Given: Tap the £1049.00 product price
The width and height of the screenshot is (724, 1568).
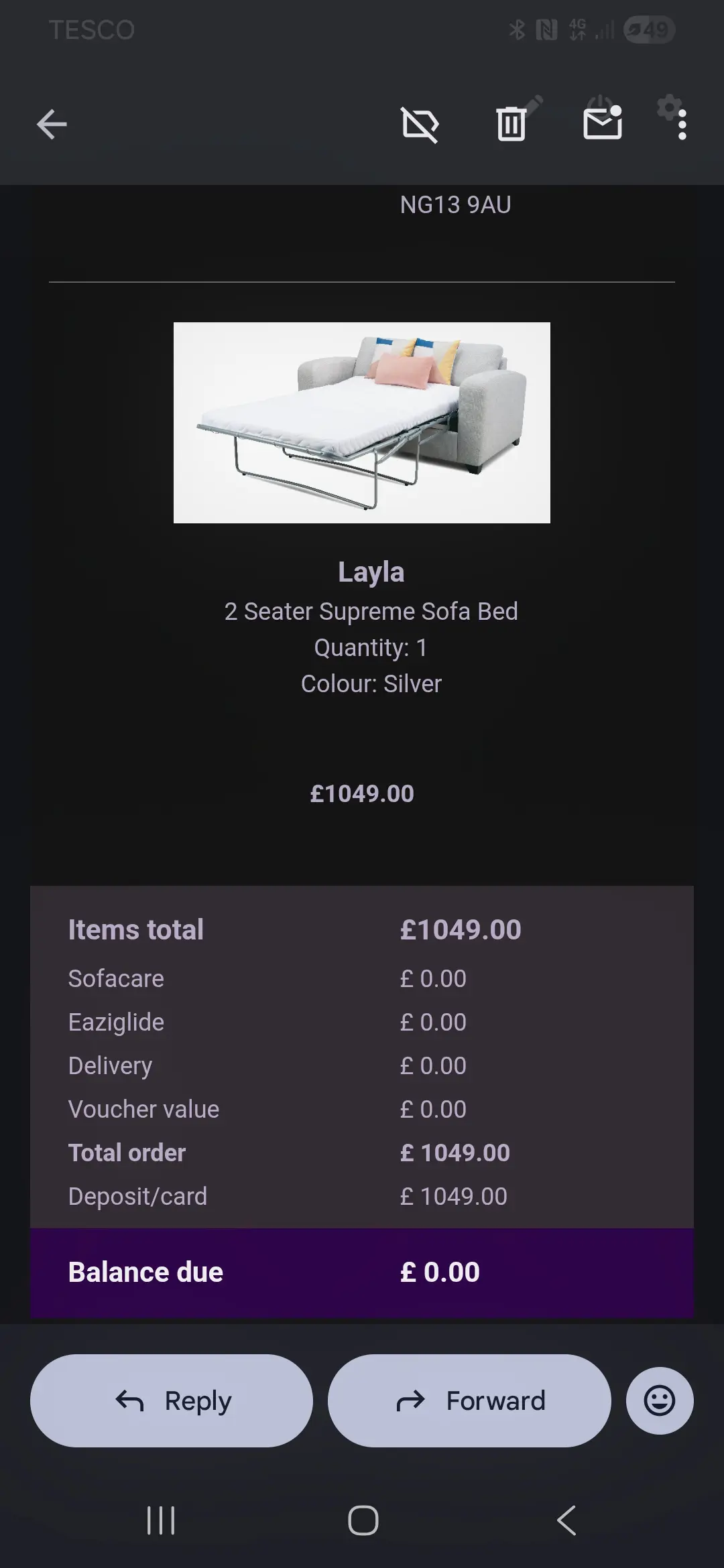Looking at the screenshot, I should [362, 794].
